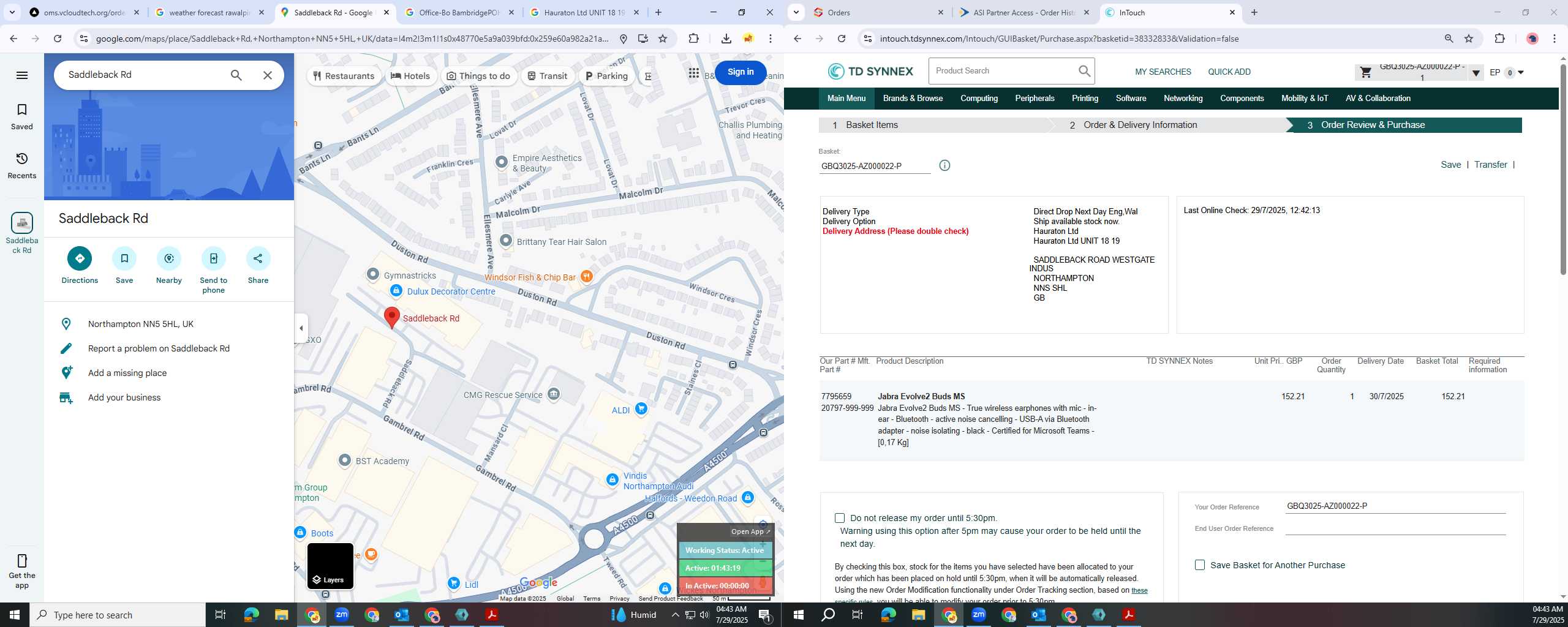1568x627 pixels.
Task: Open Saved places in Maps sidebar
Action: coord(22,116)
